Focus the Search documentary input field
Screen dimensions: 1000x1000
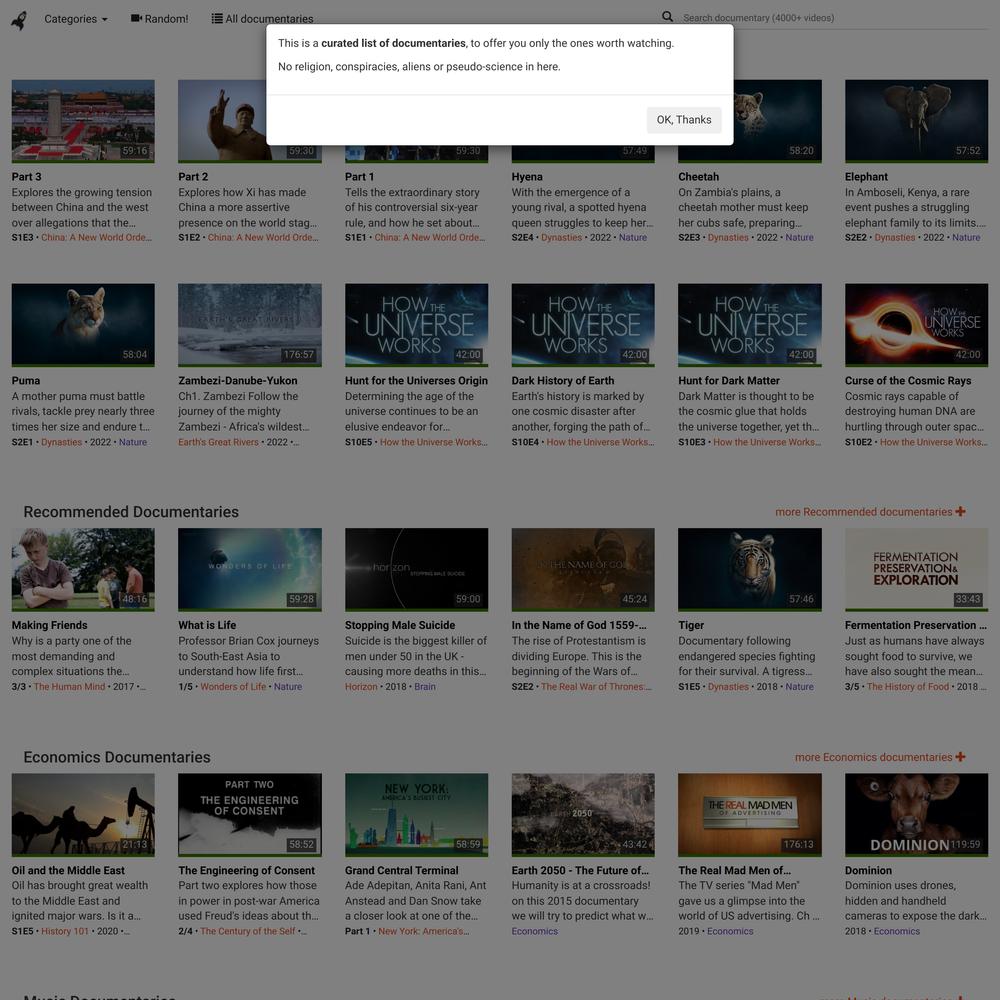click(834, 18)
